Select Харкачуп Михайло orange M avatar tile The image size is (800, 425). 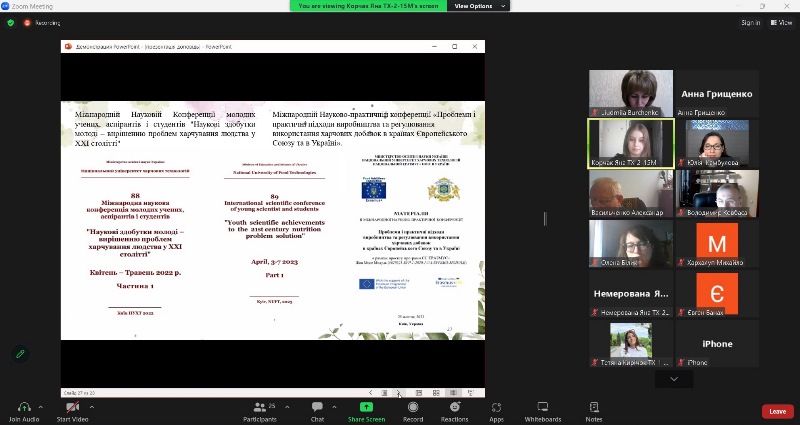[x=717, y=243]
